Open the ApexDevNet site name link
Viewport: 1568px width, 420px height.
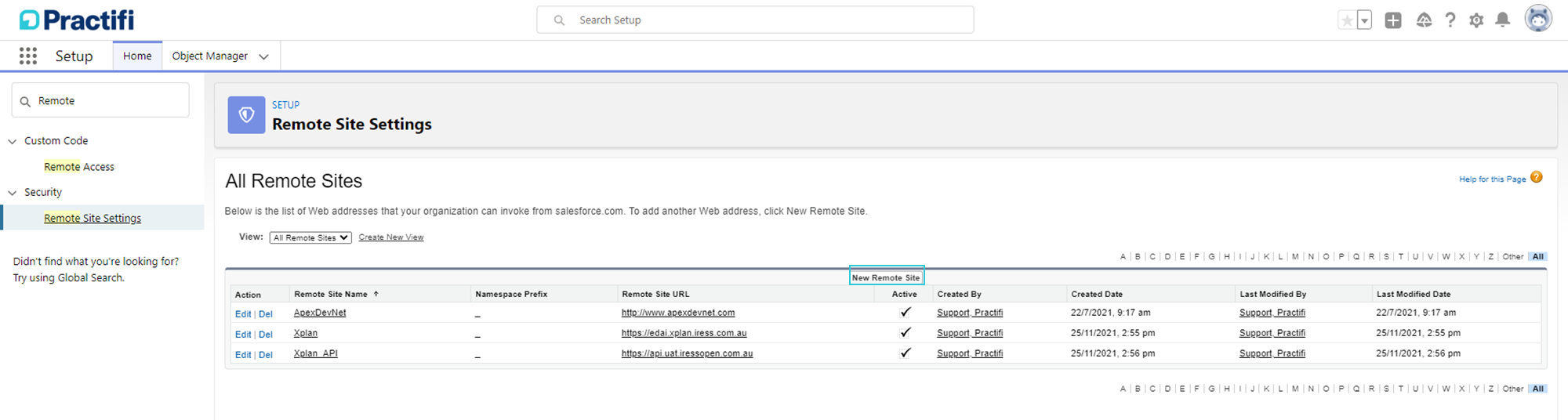(320, 313)
